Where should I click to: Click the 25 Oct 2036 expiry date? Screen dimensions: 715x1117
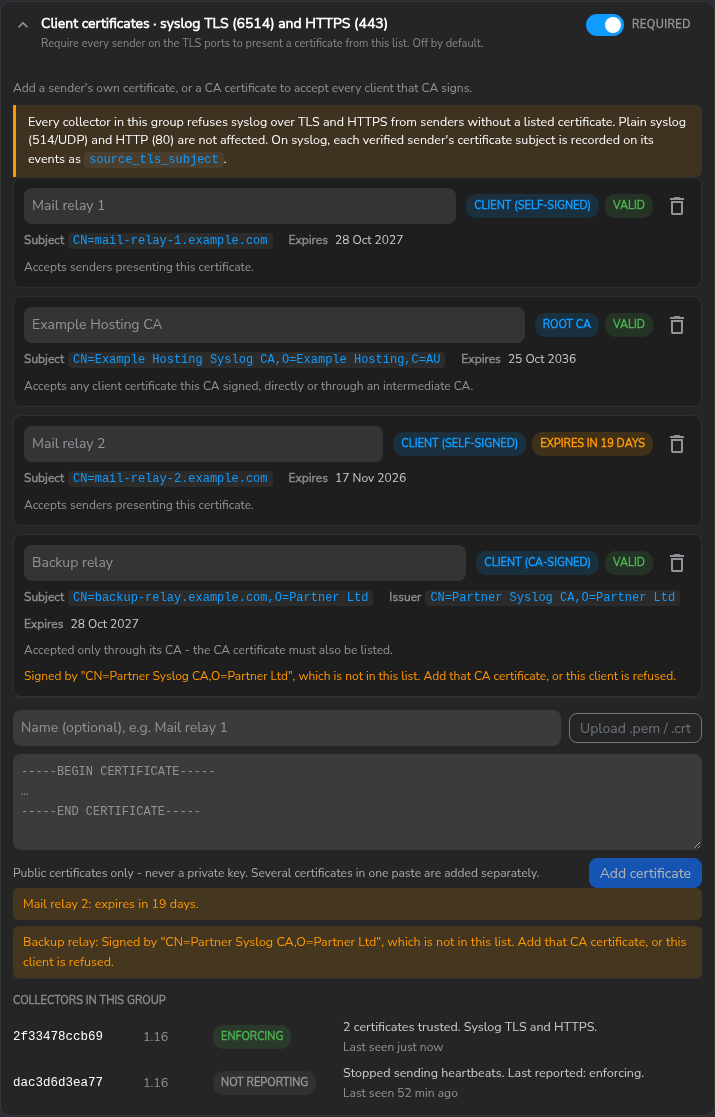click(543, 359)
